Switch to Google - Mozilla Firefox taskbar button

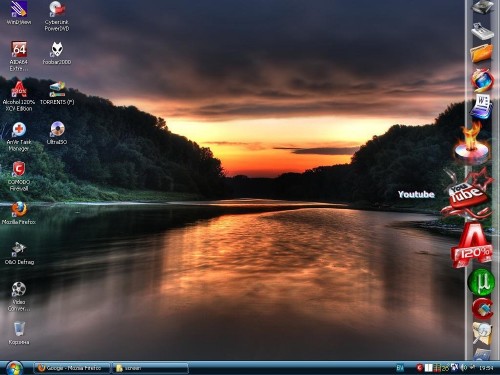coord(73,368)
